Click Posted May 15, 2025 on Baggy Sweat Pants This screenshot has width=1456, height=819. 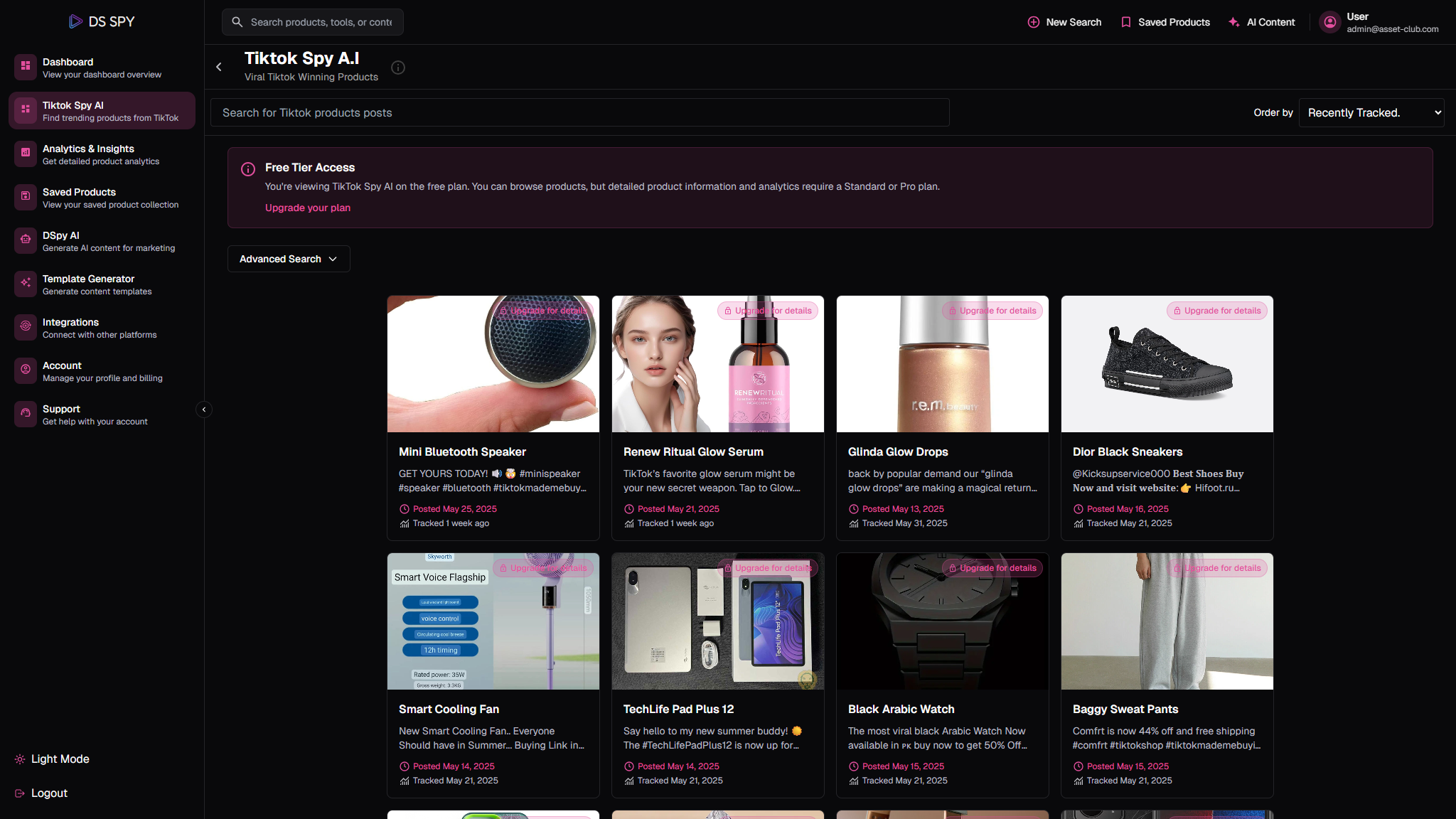click(x=1128, y=766)
